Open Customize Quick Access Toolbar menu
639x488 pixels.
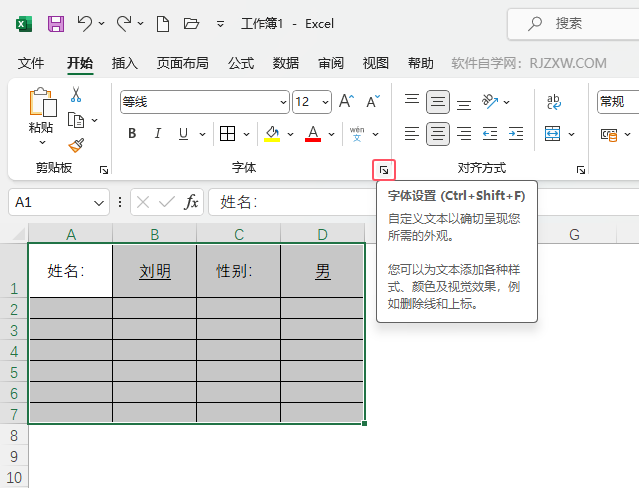[220, 24]
